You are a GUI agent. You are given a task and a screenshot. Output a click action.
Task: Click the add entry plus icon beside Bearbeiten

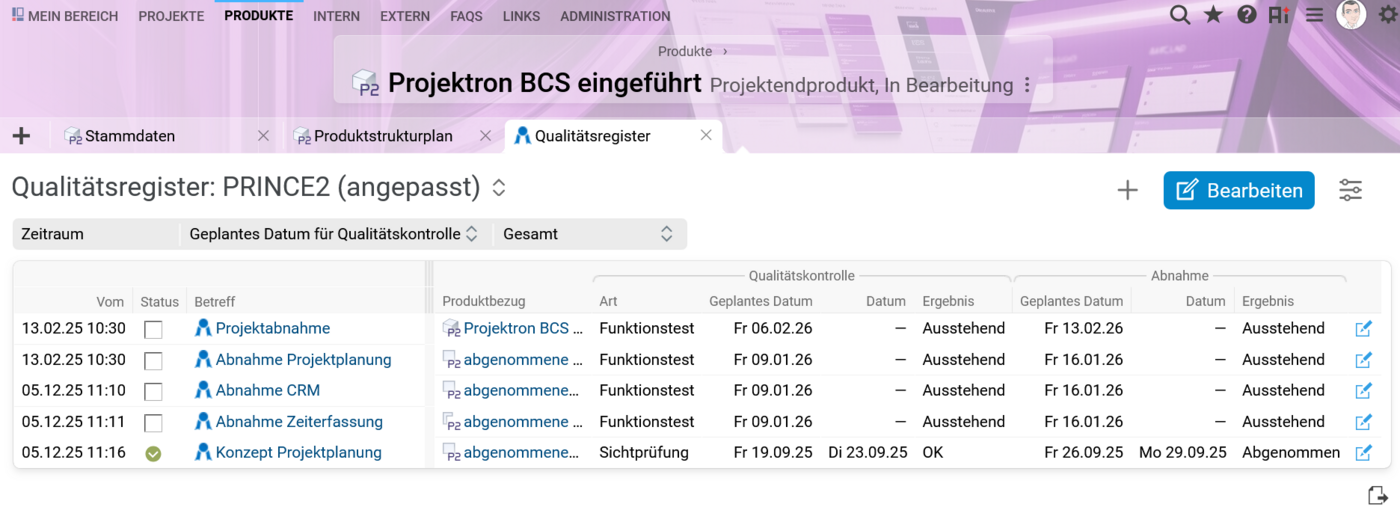(1127, 190)
